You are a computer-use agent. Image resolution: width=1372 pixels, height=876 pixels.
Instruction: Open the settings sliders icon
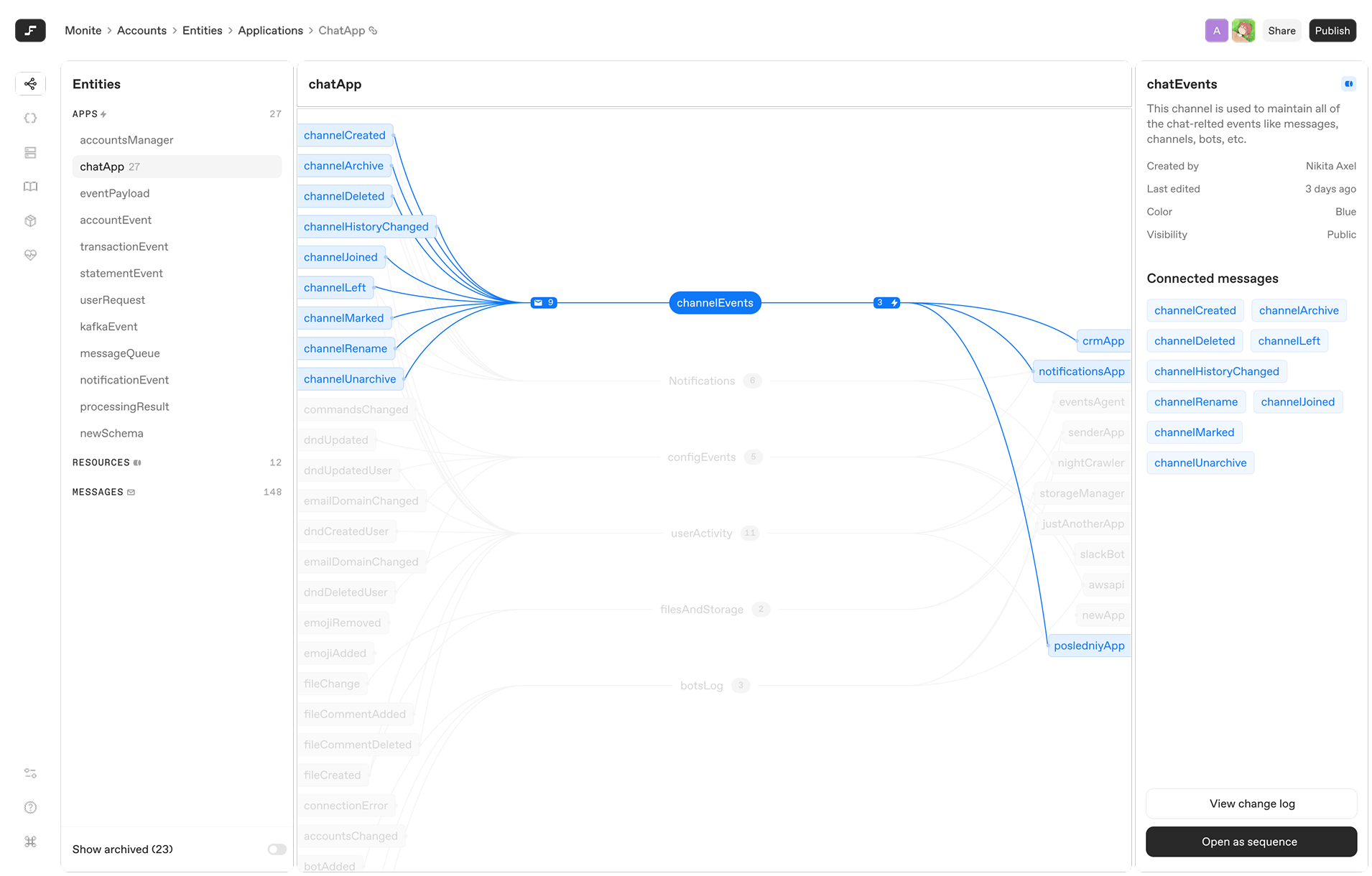point(30,773)
